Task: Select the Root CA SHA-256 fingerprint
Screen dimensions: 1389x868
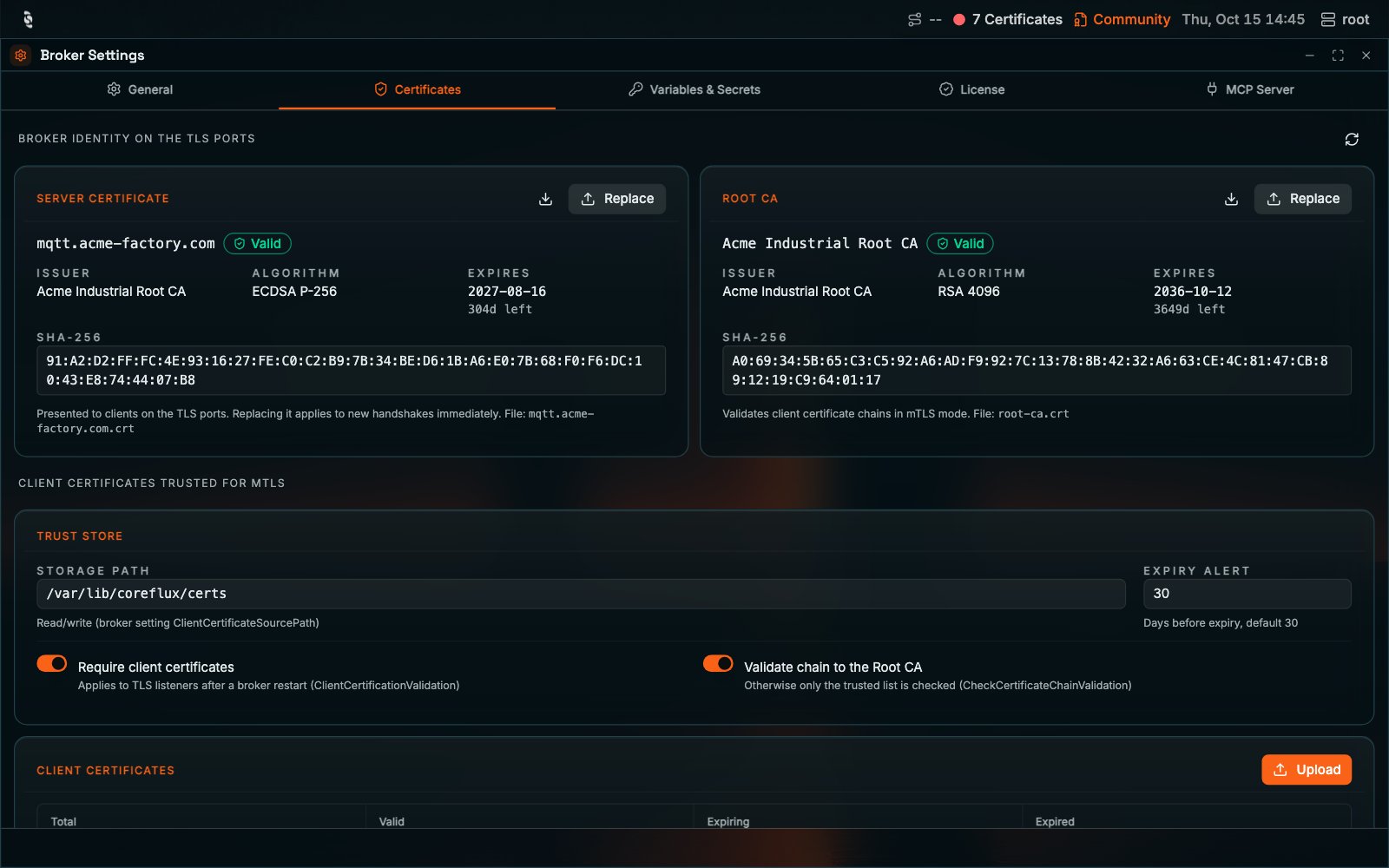Action: click(1037, 371)
